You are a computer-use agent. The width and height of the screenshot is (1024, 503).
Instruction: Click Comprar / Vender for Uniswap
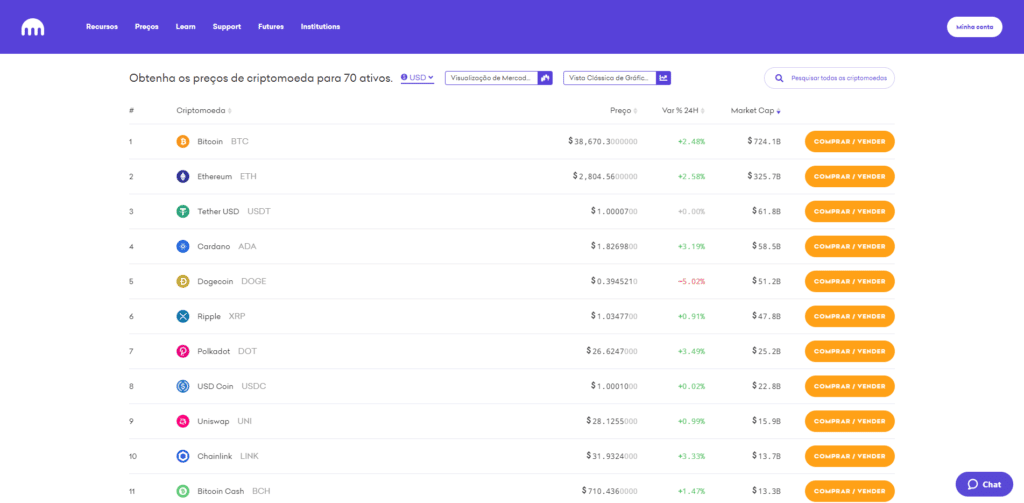pyautogui.click(x=850, y=421)
